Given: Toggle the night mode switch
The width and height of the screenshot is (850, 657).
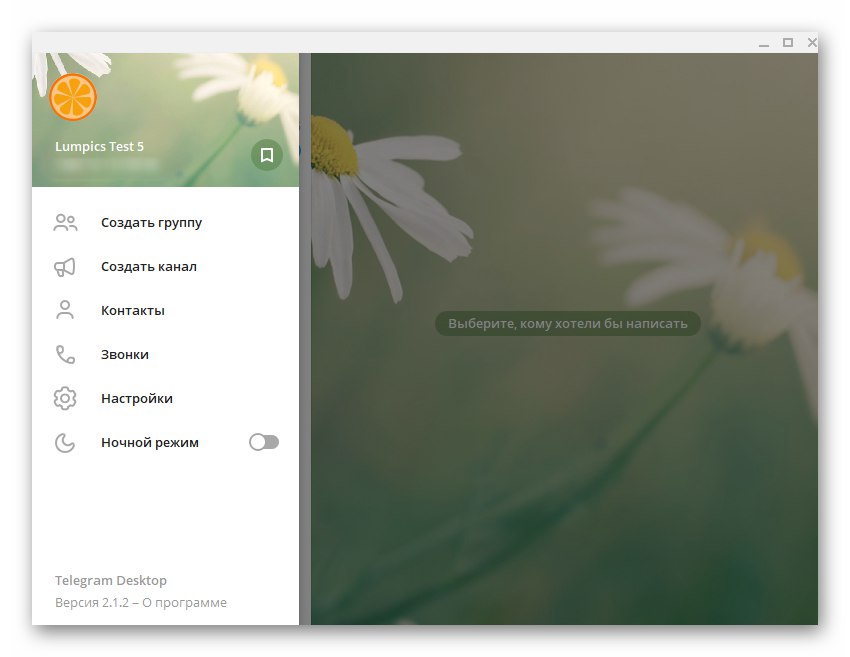Looking at the screenshot, I should coord(264,442).
